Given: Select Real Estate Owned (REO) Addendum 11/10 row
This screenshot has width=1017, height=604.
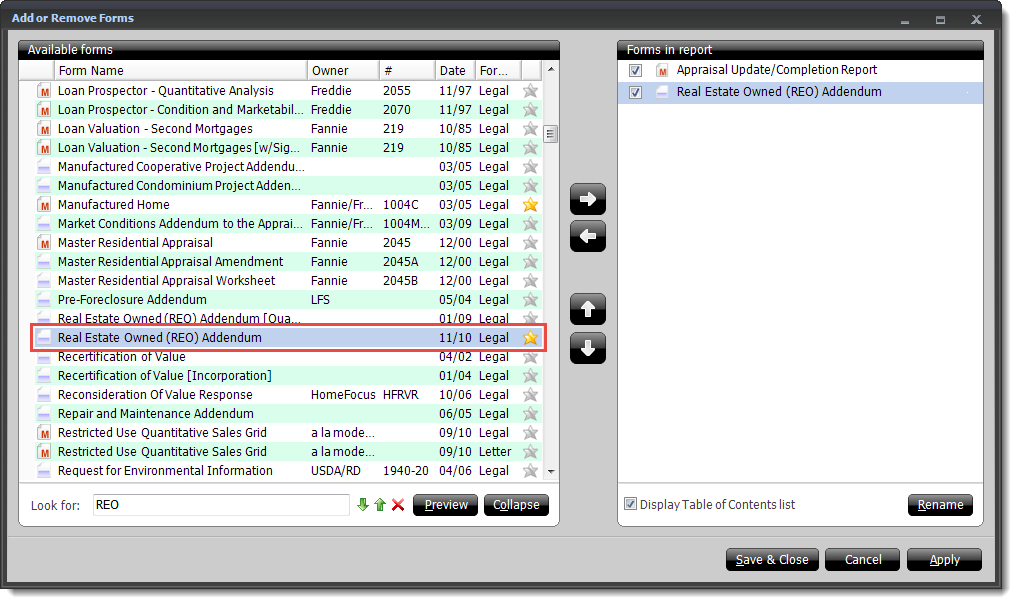Looking at the screenshot, I should (x=288, y=337).
